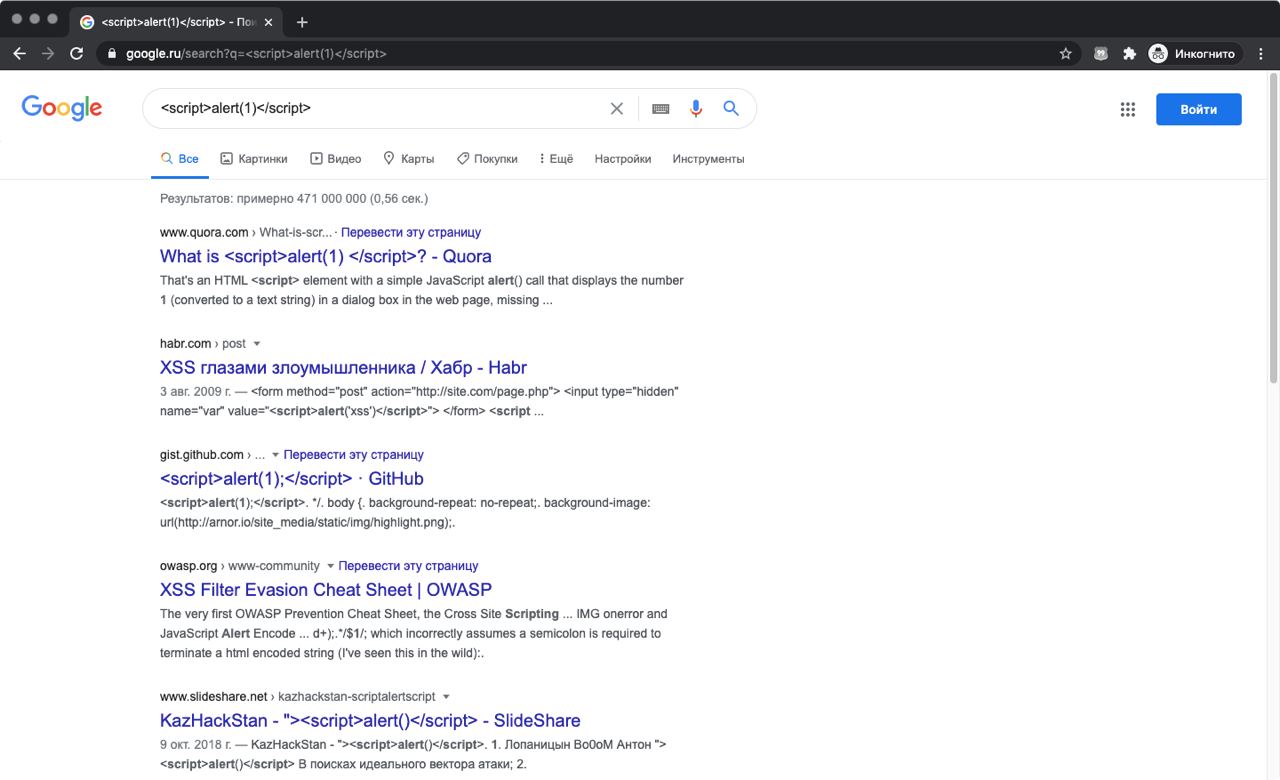Go to the Google logo homepage
The image size is (1280, 780).
click(x=62, y=108)
